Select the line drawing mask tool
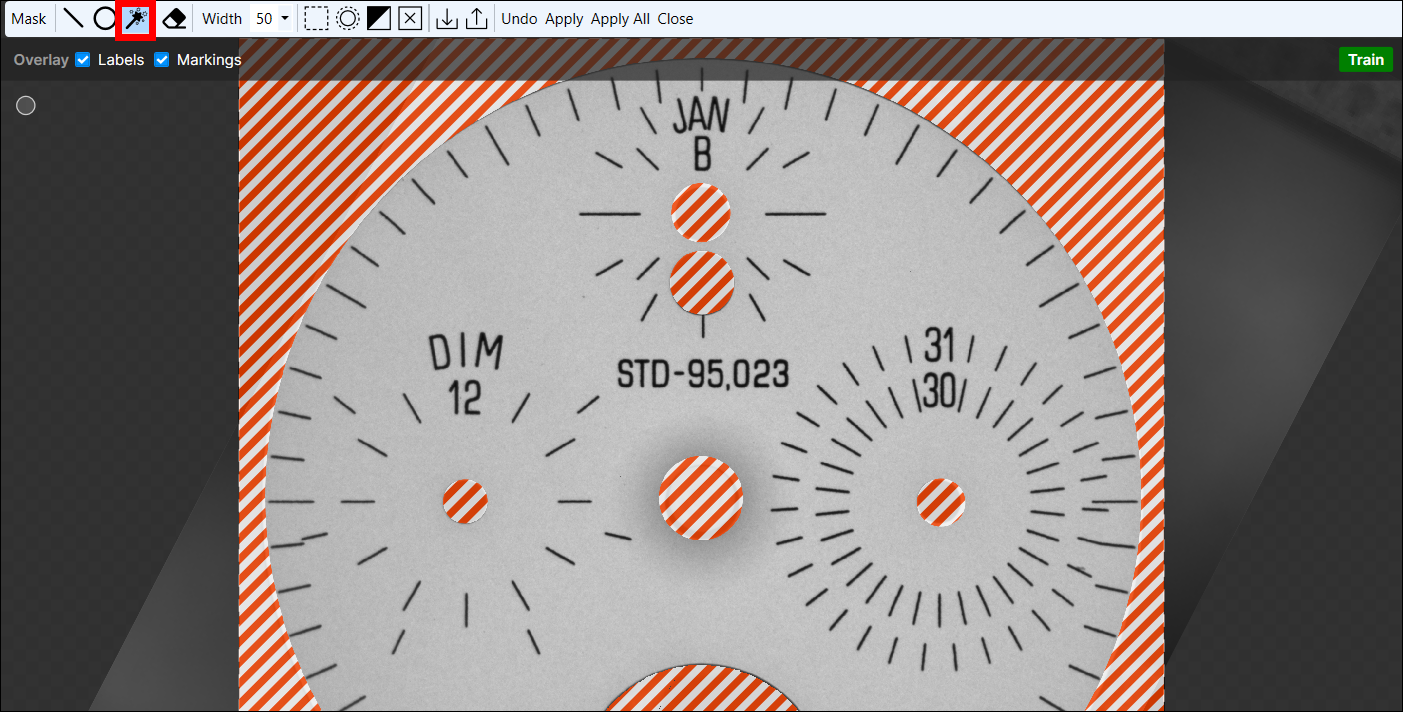The height and width of the screenshot is (712, 1403). tap(73, 19)
